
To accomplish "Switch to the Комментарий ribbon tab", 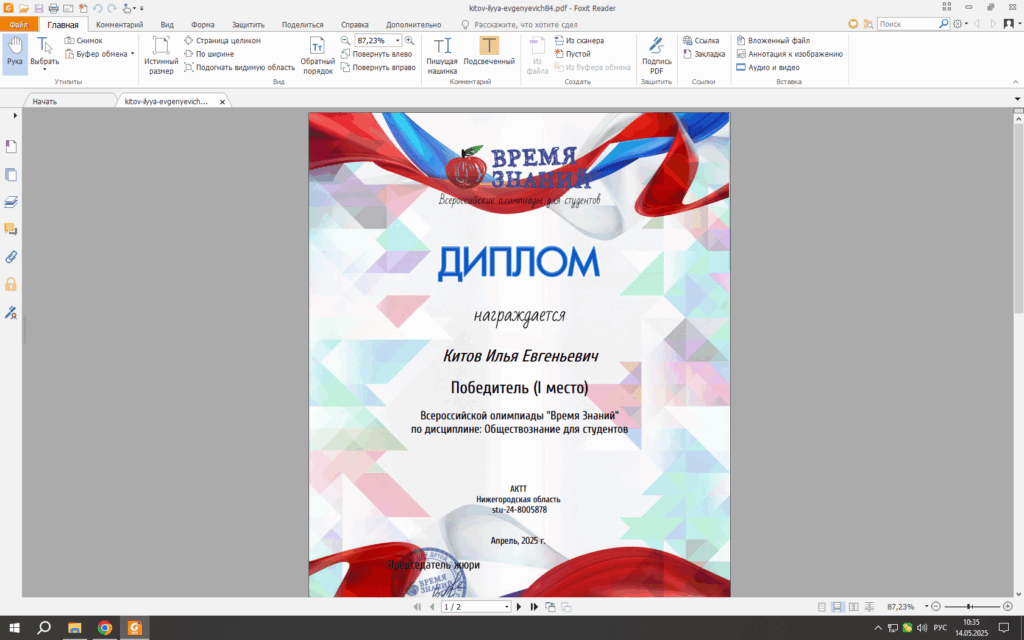I will coord(120,25).
